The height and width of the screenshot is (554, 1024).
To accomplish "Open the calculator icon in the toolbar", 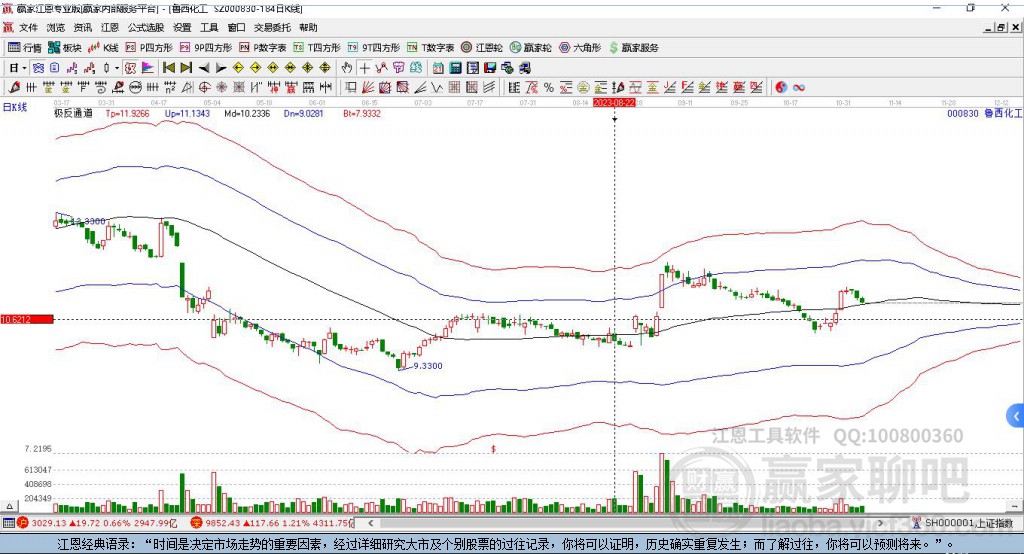I will click(x=455, y=68).
